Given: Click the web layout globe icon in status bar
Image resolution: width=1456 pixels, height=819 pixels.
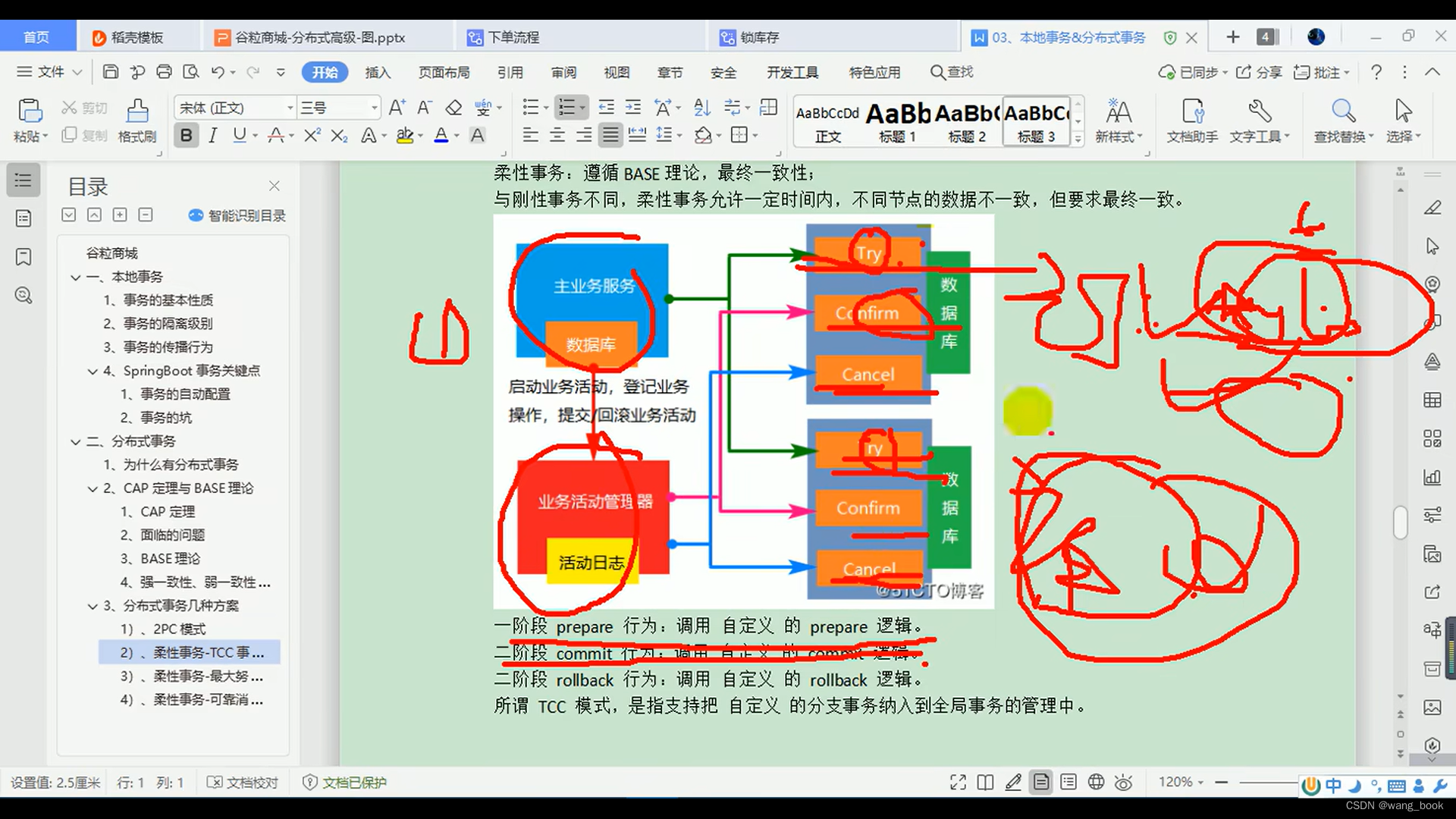Looking at the screenshot, I should point(1096,782).
